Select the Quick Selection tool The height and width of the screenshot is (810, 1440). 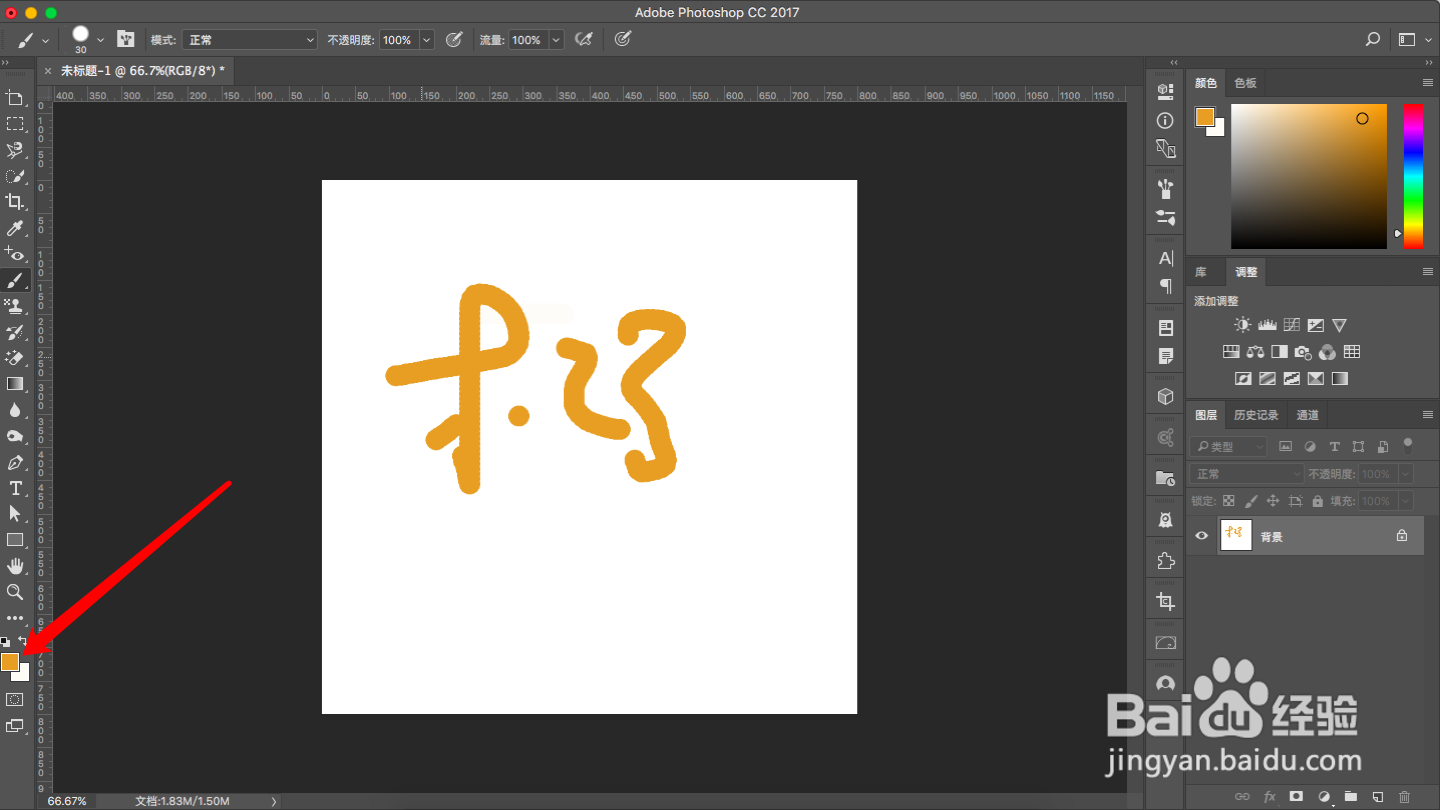15,176
